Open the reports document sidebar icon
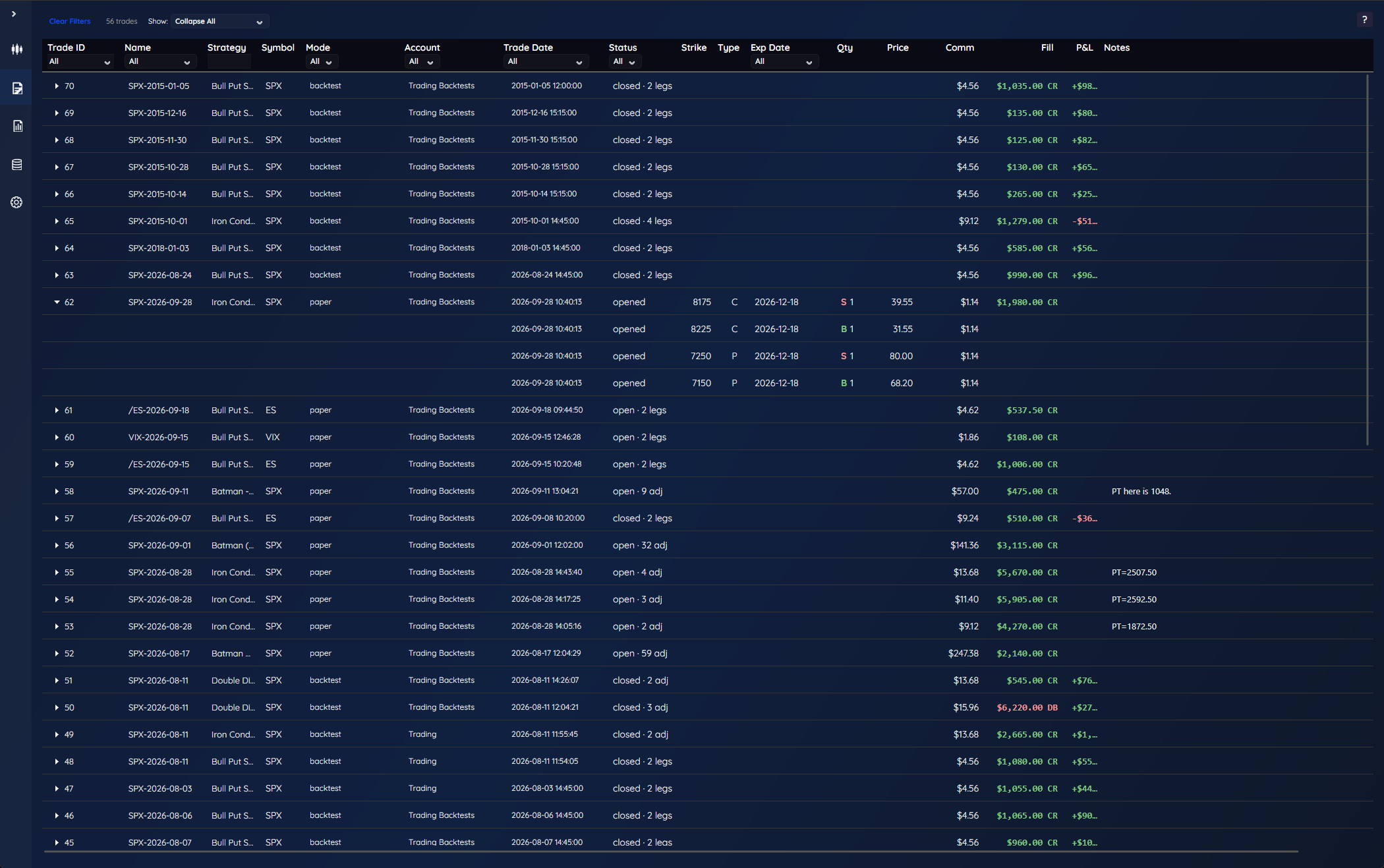 pyautogui.click(x=17, y=126)
